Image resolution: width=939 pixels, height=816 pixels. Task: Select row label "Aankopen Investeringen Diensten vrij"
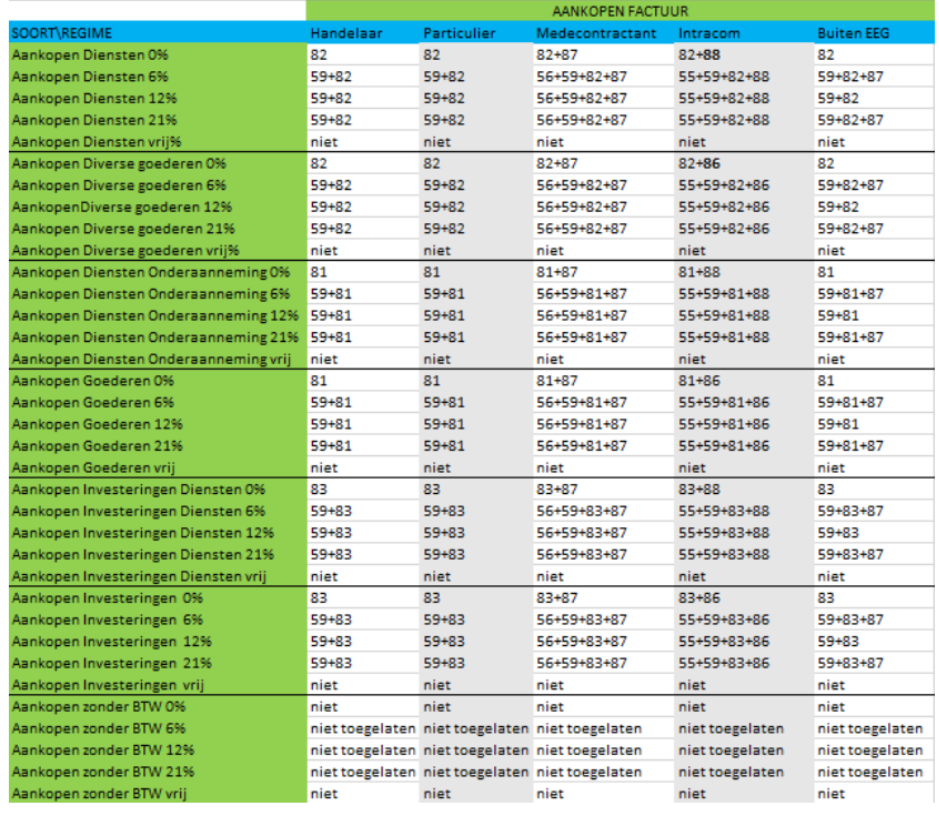139,577
